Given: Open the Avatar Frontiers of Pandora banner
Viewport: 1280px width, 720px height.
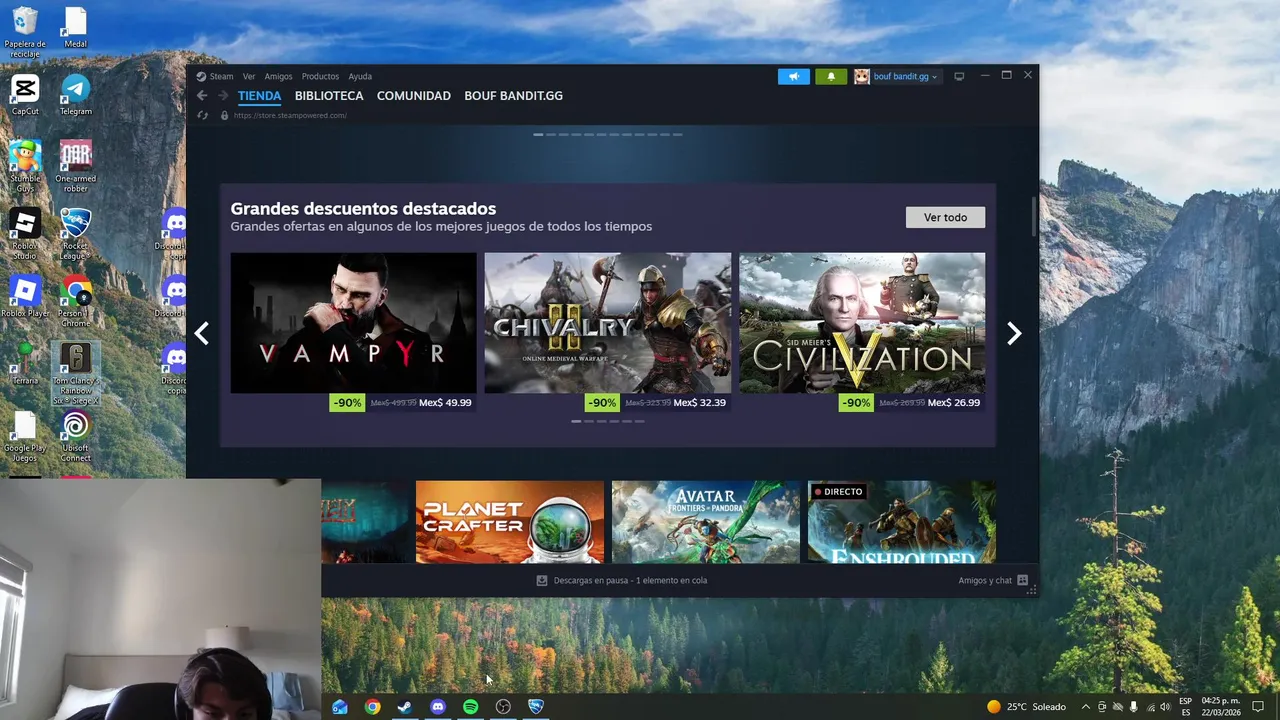Looking at the screenshot, I should (x=706, y=522).
